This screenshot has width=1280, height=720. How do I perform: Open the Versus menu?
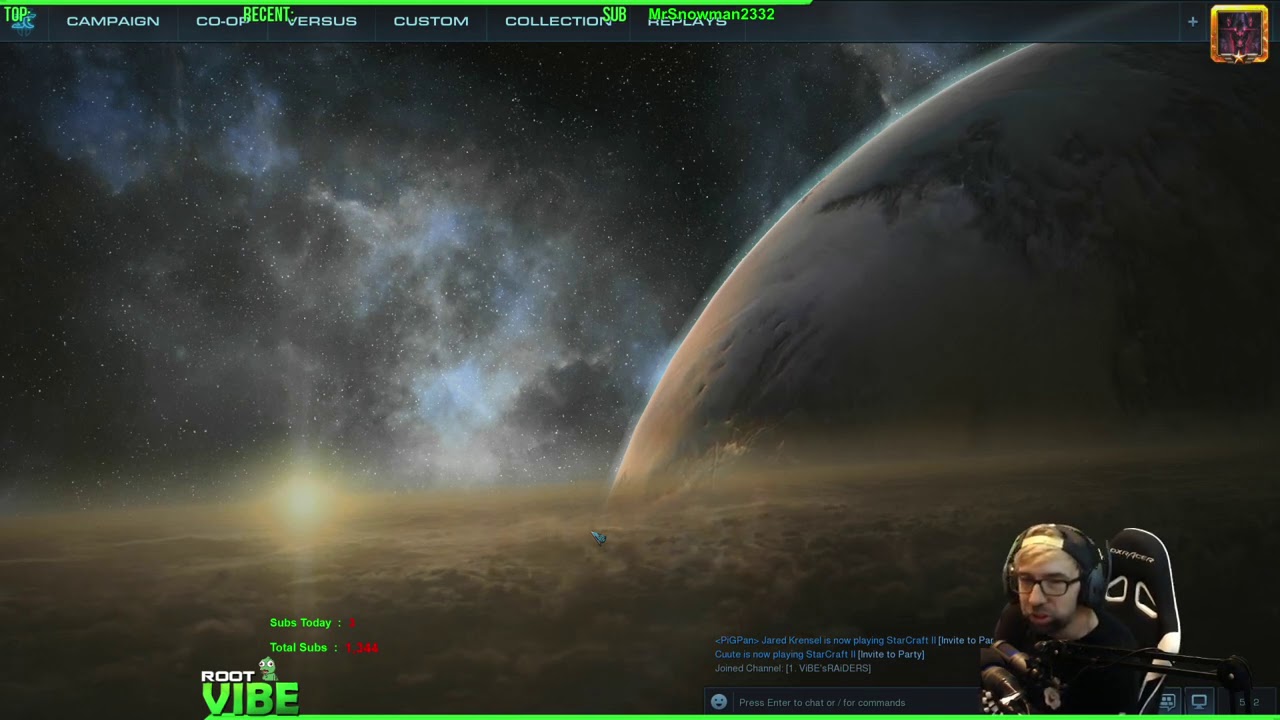[322, 21]
